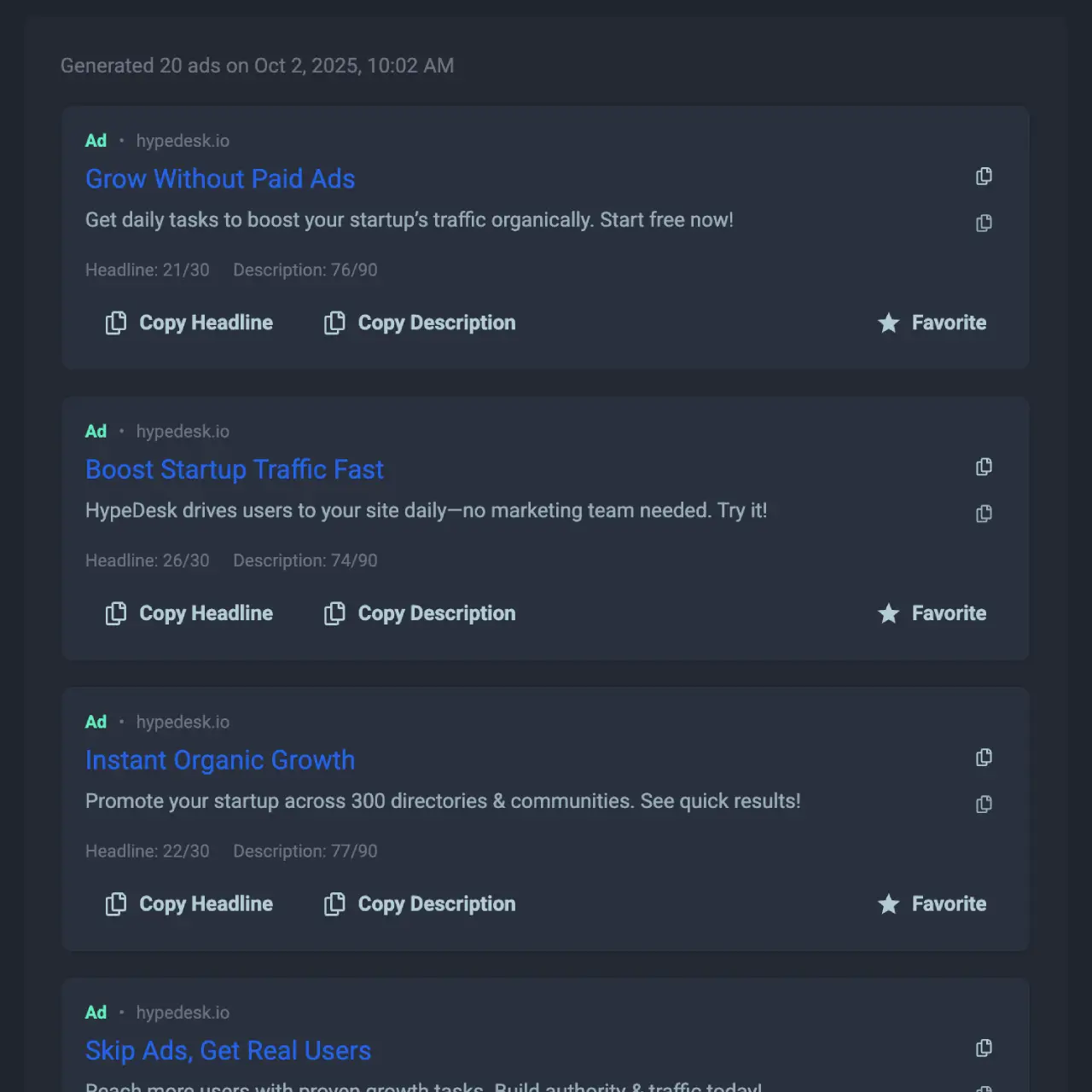Click copy icon beside 'Boost Startup Traffic Fast' headline

pyautogui.click(x=984, y=467)
